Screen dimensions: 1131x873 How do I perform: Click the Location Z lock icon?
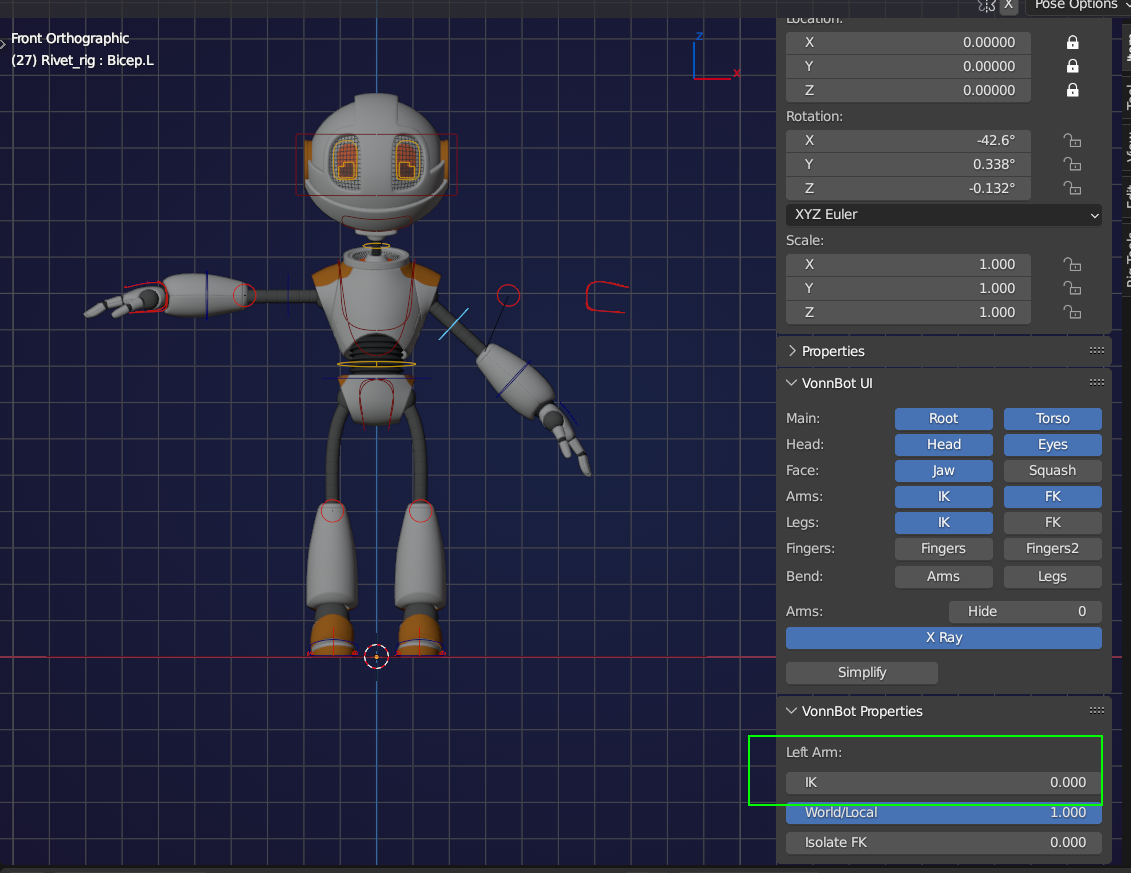pyautogui.click(x=1072, y=90)
